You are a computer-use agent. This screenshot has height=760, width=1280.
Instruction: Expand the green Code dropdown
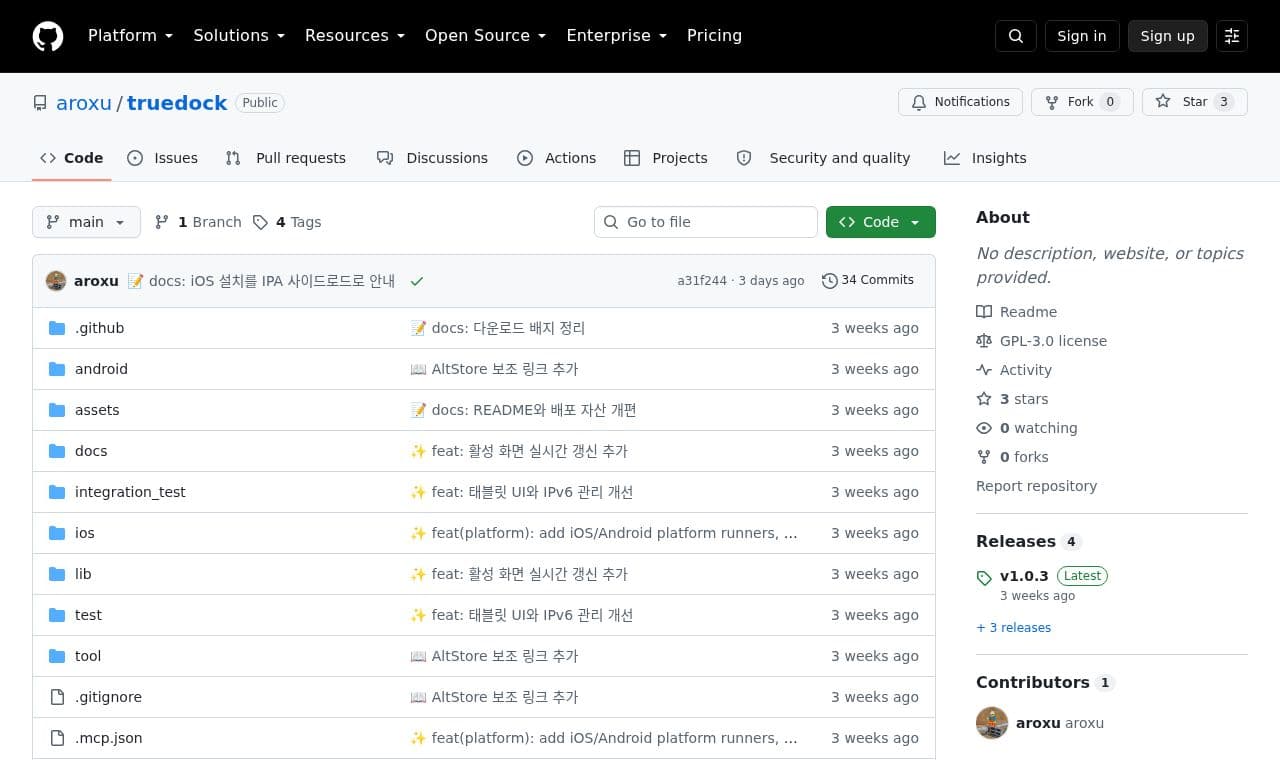[881, 222]
